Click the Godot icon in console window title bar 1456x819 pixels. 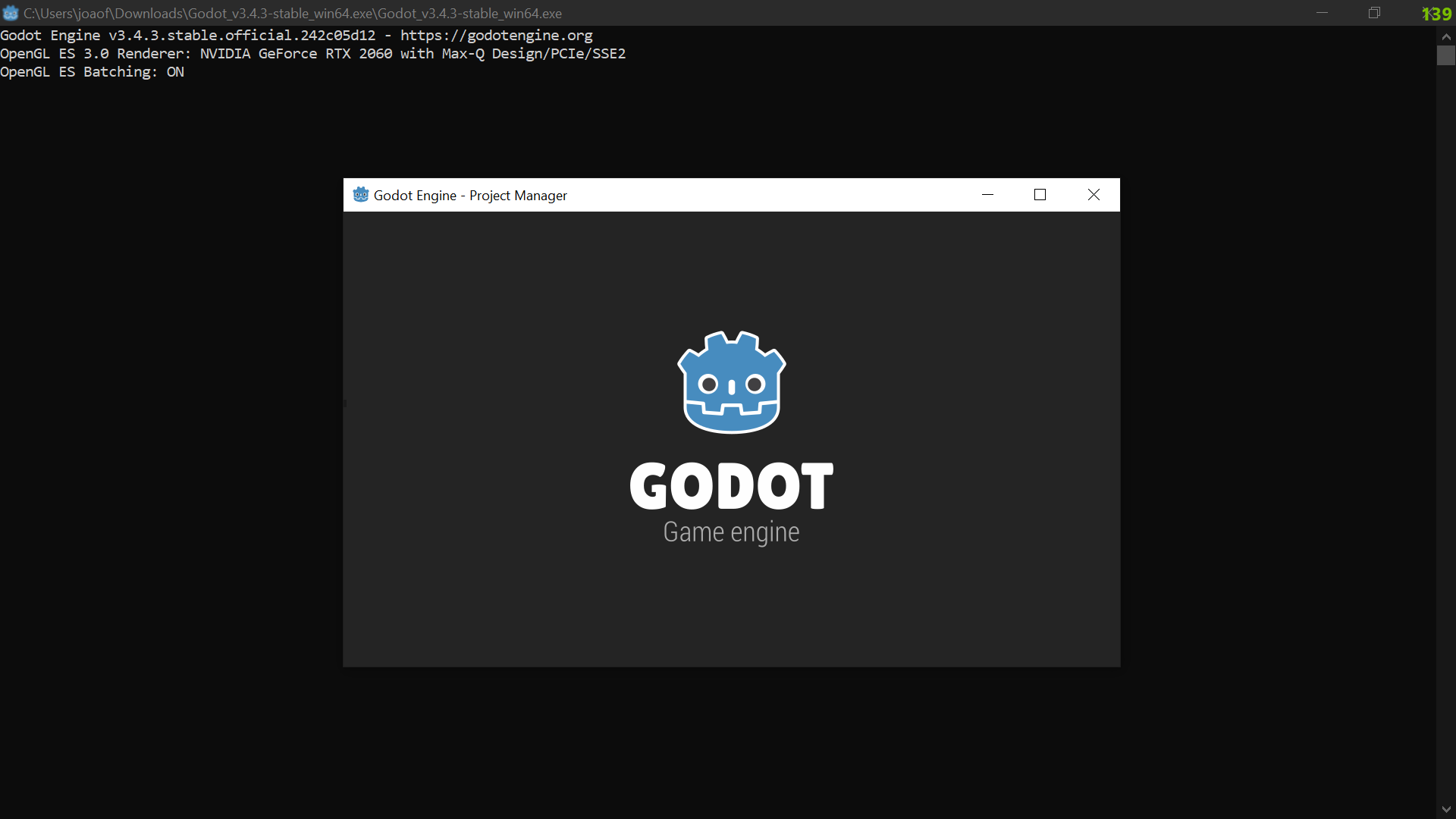coord(10,13)
